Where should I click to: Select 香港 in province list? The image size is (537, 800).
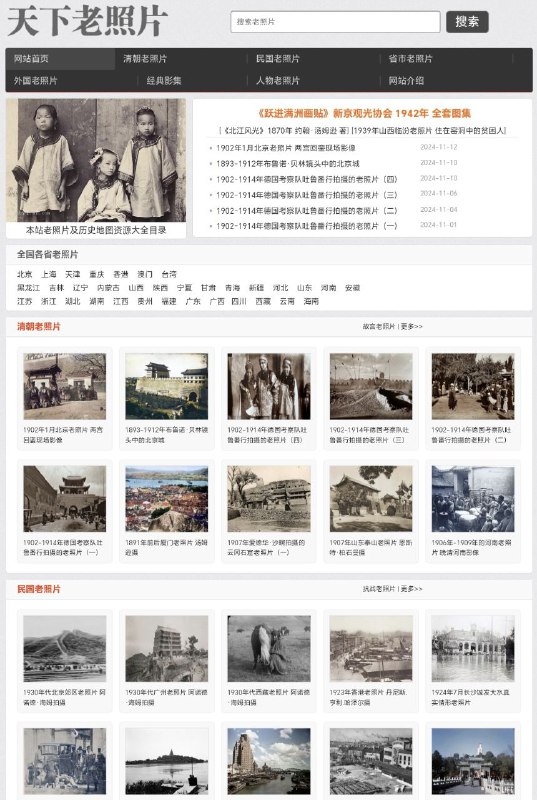121,274
